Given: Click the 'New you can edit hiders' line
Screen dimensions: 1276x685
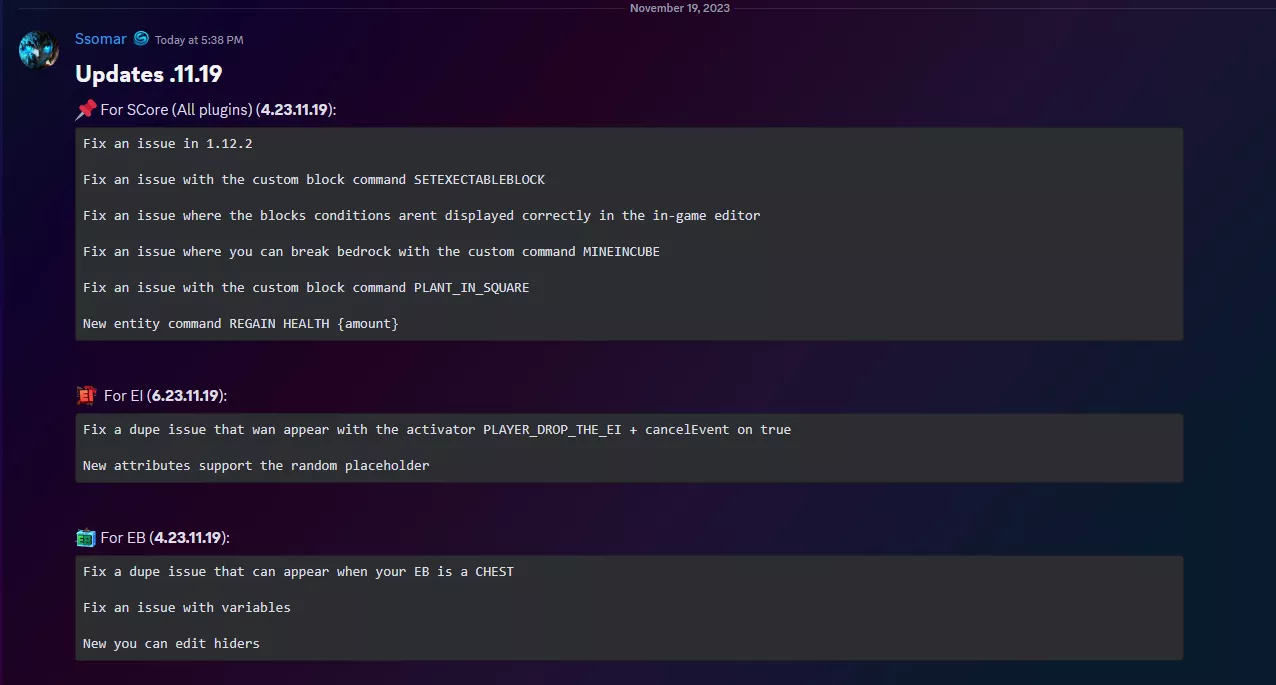Looking at the screenshot, I should coord(171,644).
